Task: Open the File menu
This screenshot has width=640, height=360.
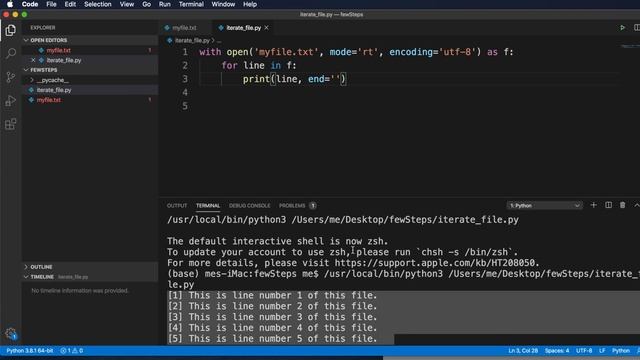Action: coord(51,4)
